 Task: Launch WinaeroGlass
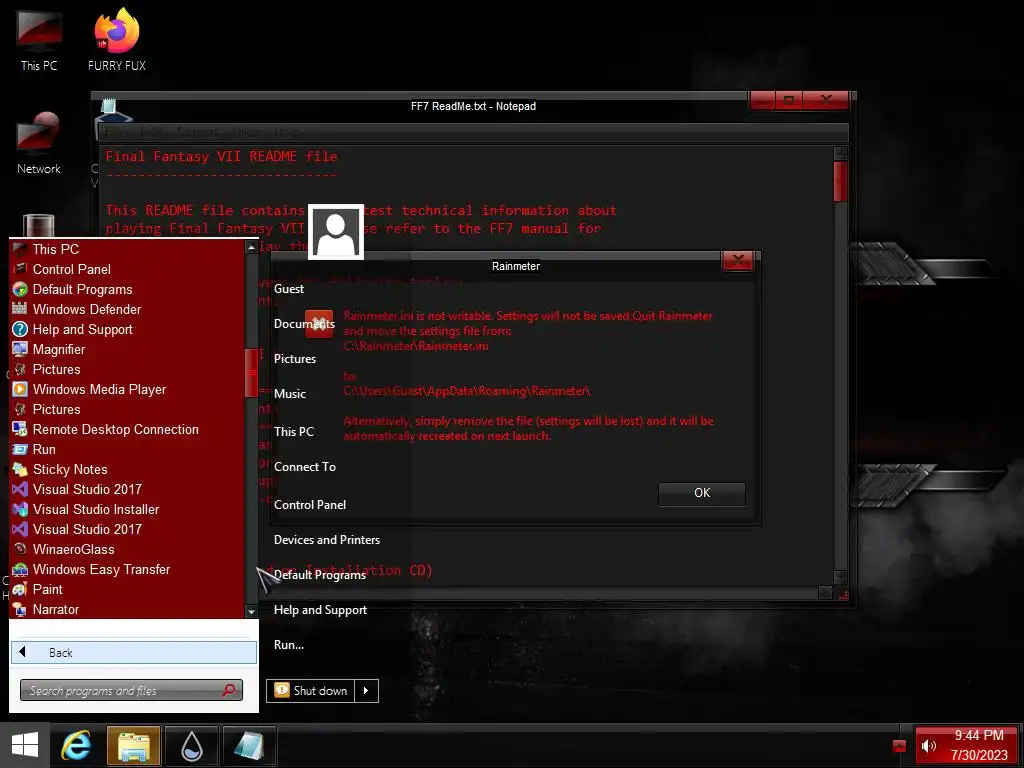coord(73,549)
